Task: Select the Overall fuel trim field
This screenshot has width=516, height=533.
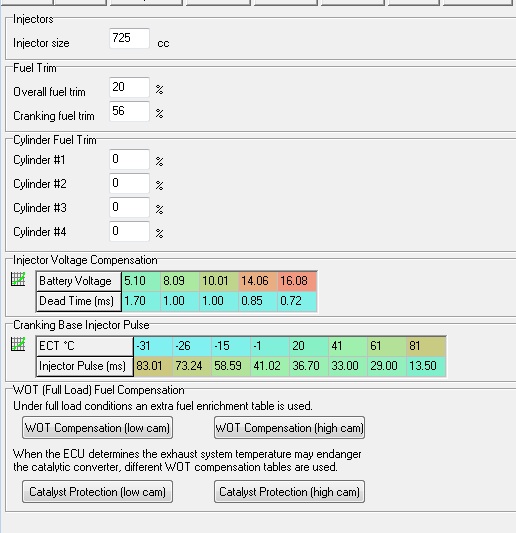Action: (x=130, y=87)
